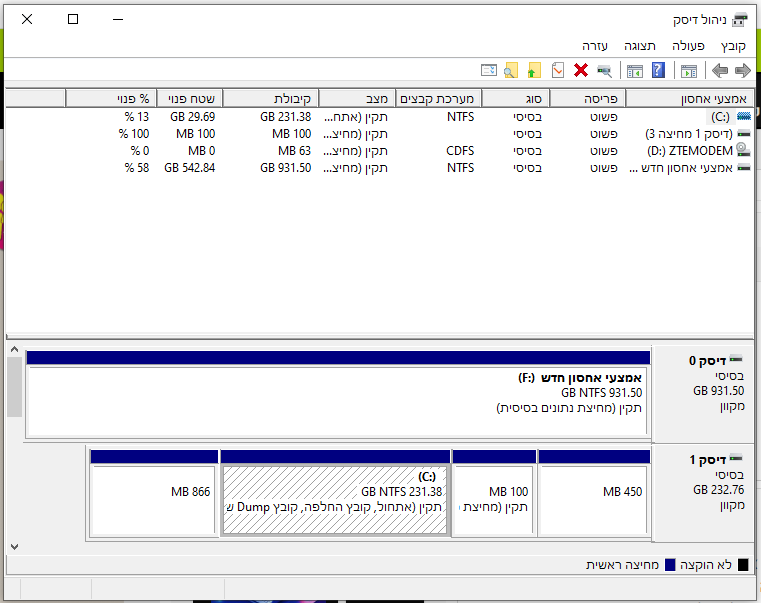The width and height of the screenshot is (761, 603).
Task: Toggle the action pane toolbar icon
Action: click(x=635, y=71)
